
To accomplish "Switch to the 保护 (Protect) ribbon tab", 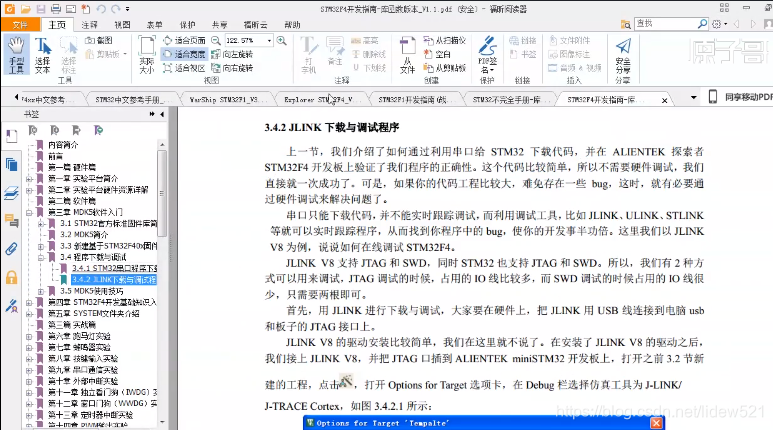I will coord(187,25).
